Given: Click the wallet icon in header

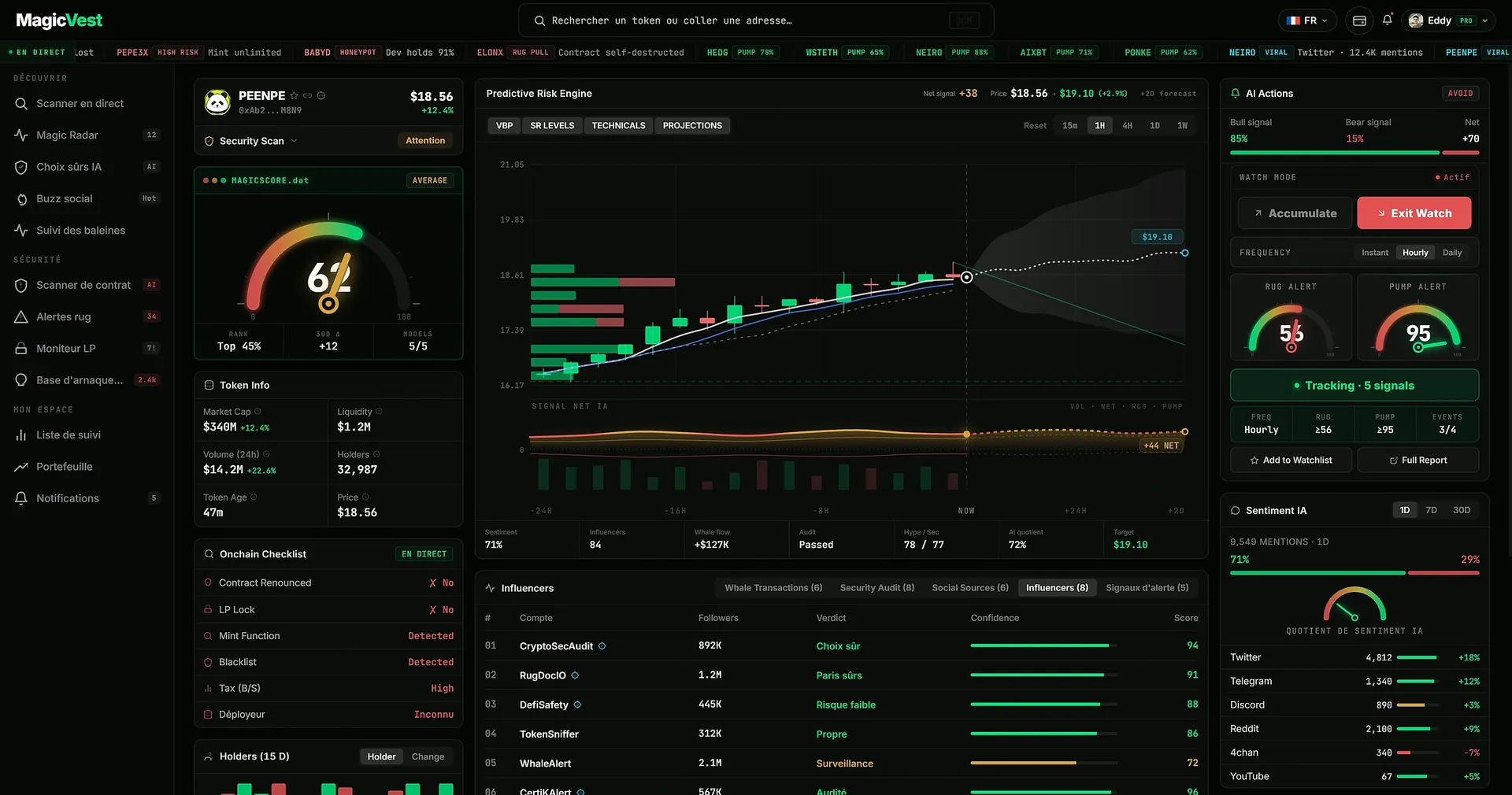Looking at the screenshot, I should click(x=1359, y=20).
